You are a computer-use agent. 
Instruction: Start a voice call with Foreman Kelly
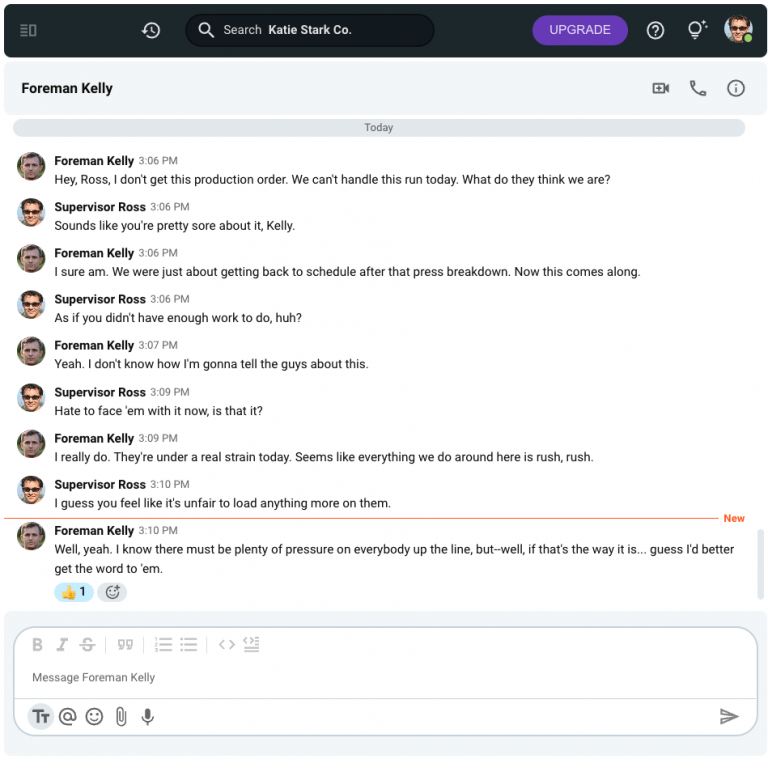click(698, 88)
